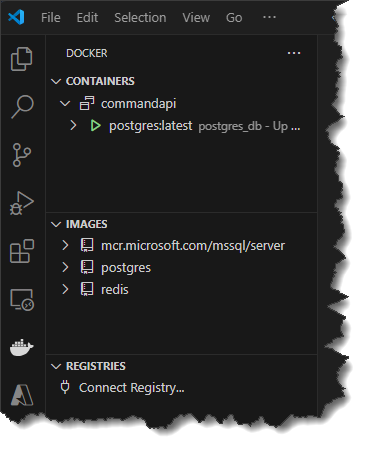Open the Explorer view in activity bar
Screen dimensions: 371x452
[x=22, y=59]
